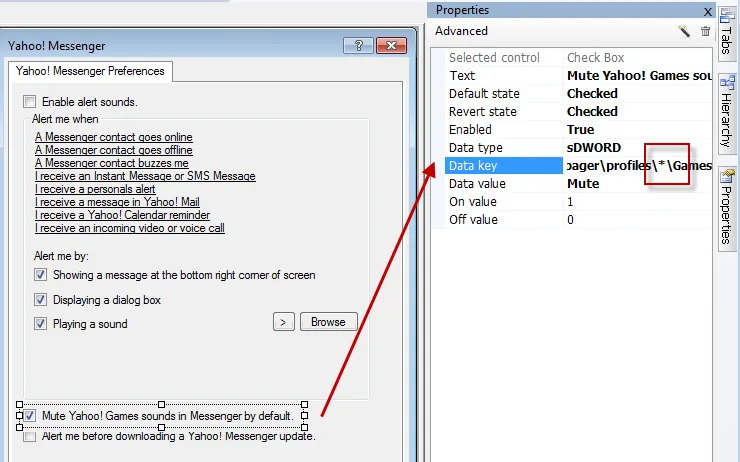Open the Tabs side panel
Viewport: 740px width, 462px height.
[x=727, y=32]
